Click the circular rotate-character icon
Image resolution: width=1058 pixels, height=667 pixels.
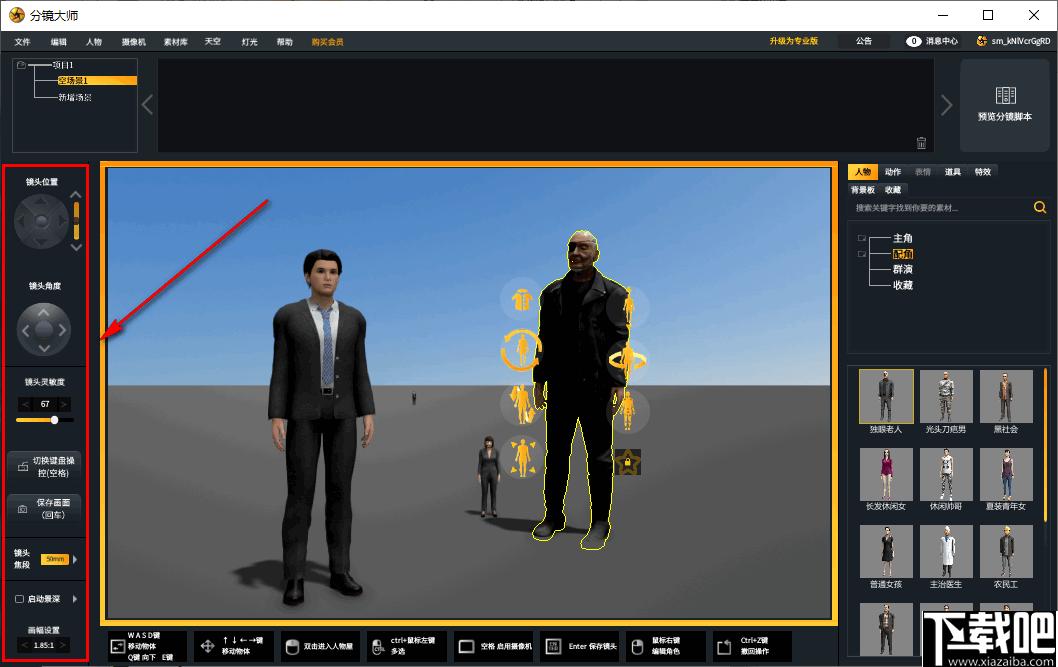pos(520,350)
